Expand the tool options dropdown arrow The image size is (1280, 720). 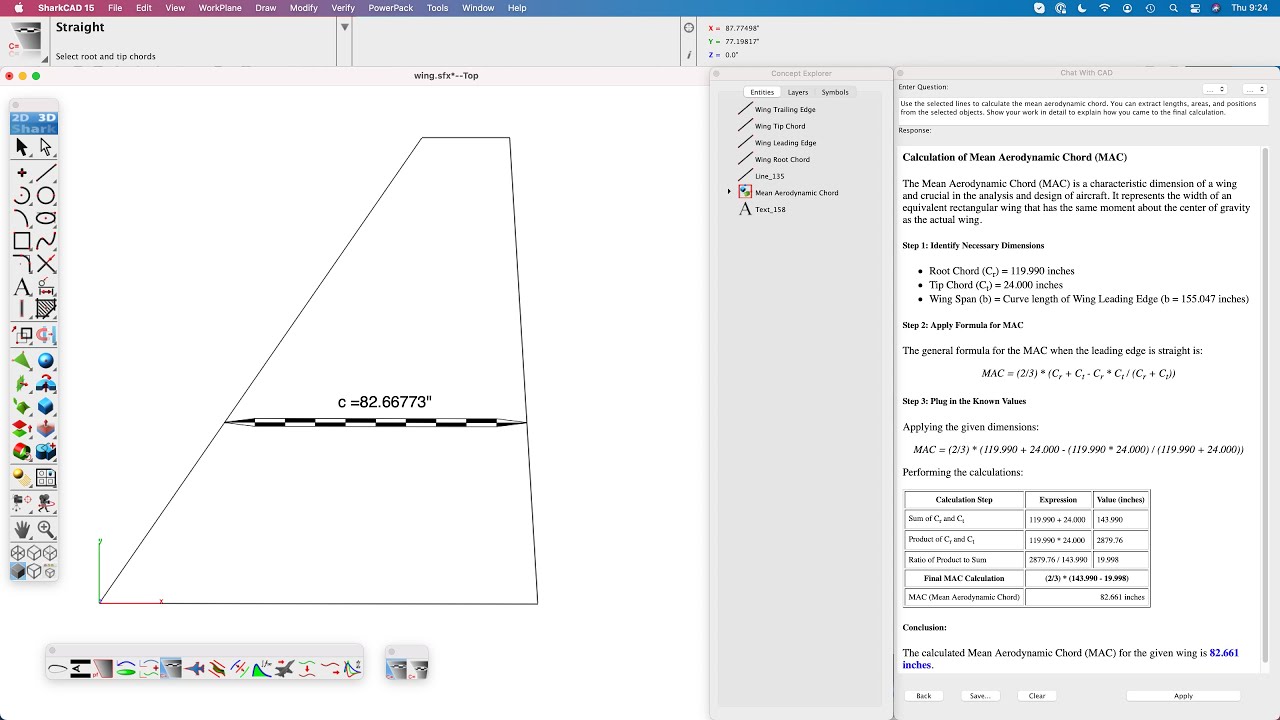click(345, 27)
